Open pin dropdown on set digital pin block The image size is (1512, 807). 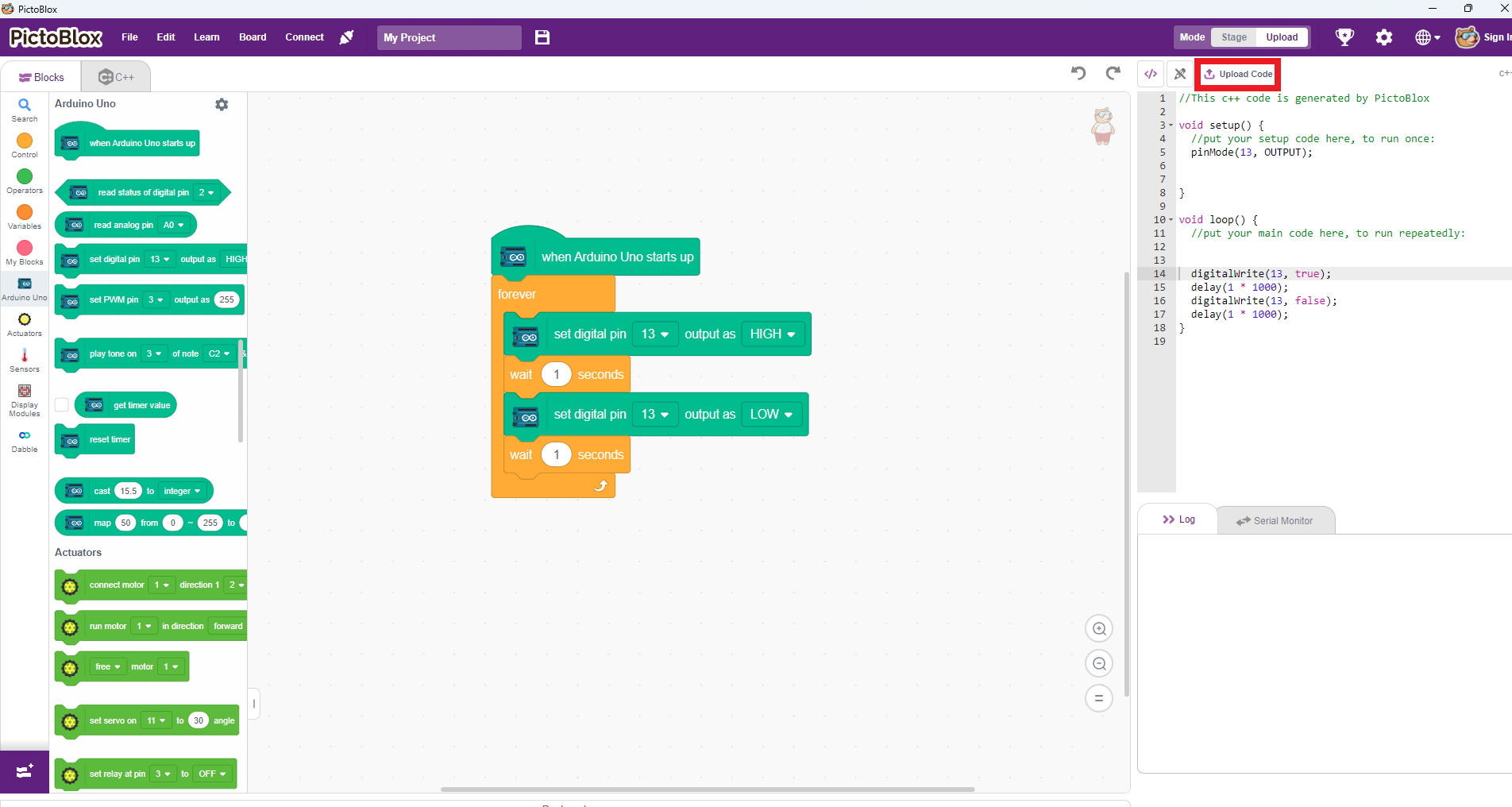654,334
